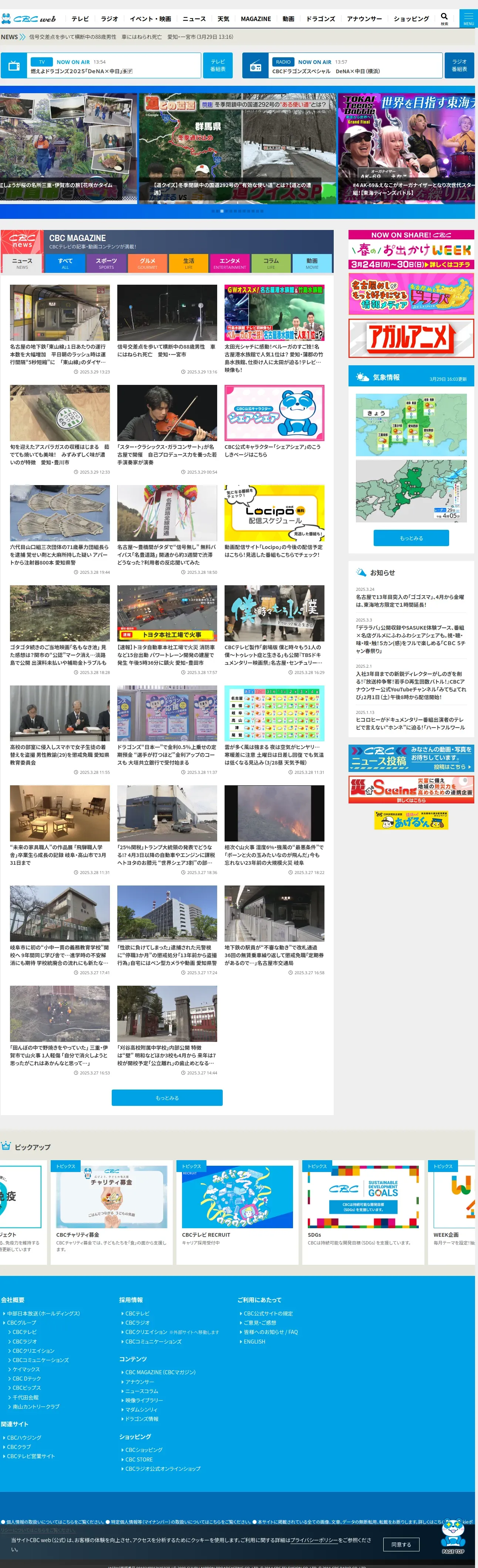Click もっとみる under the weather map

(x=411, y=538)
